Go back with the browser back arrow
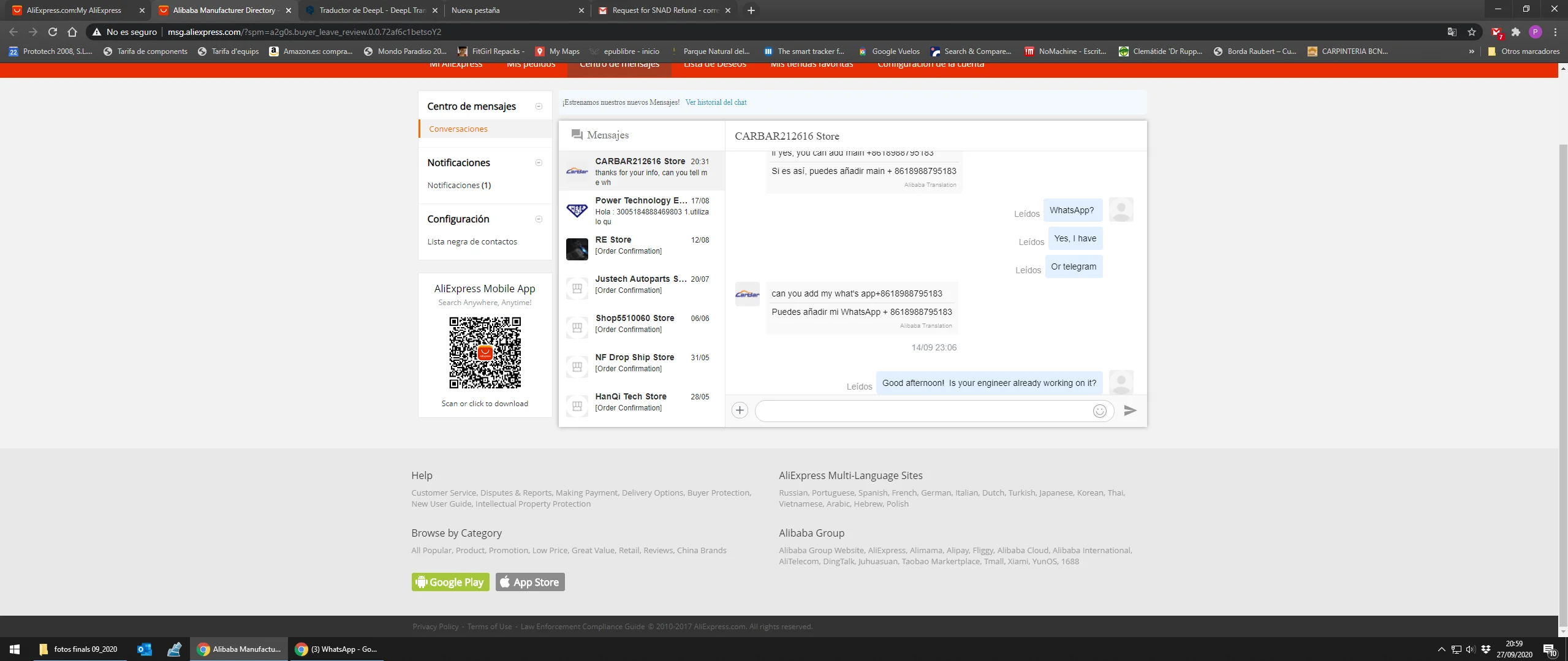Screen dimensions: 1568x661 (13, 32)
